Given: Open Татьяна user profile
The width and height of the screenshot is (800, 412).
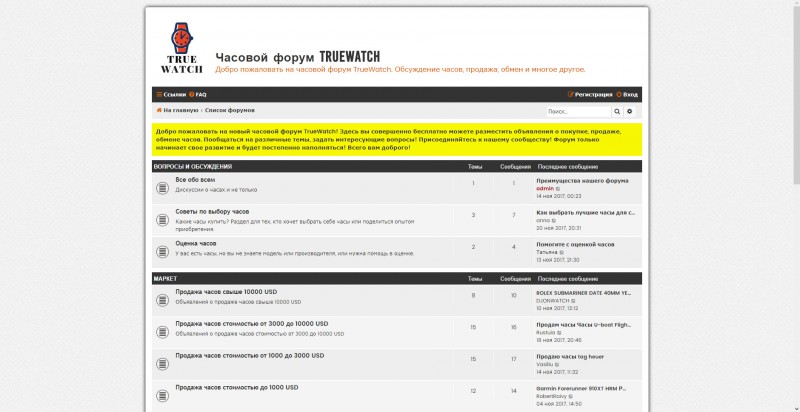Looking at the screenshot, I should [547, 252].
